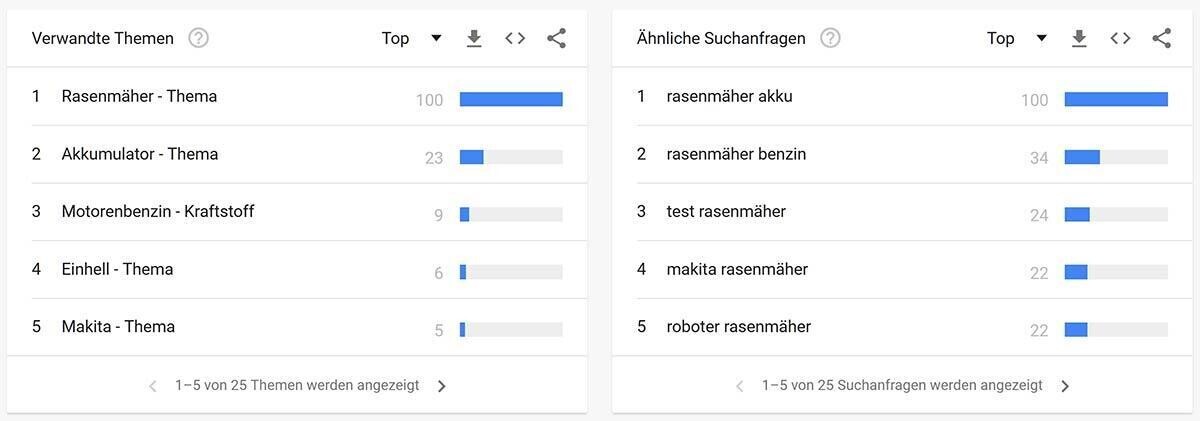Go to next page of Themen
1200x421 pixels.
click(442, 386)
